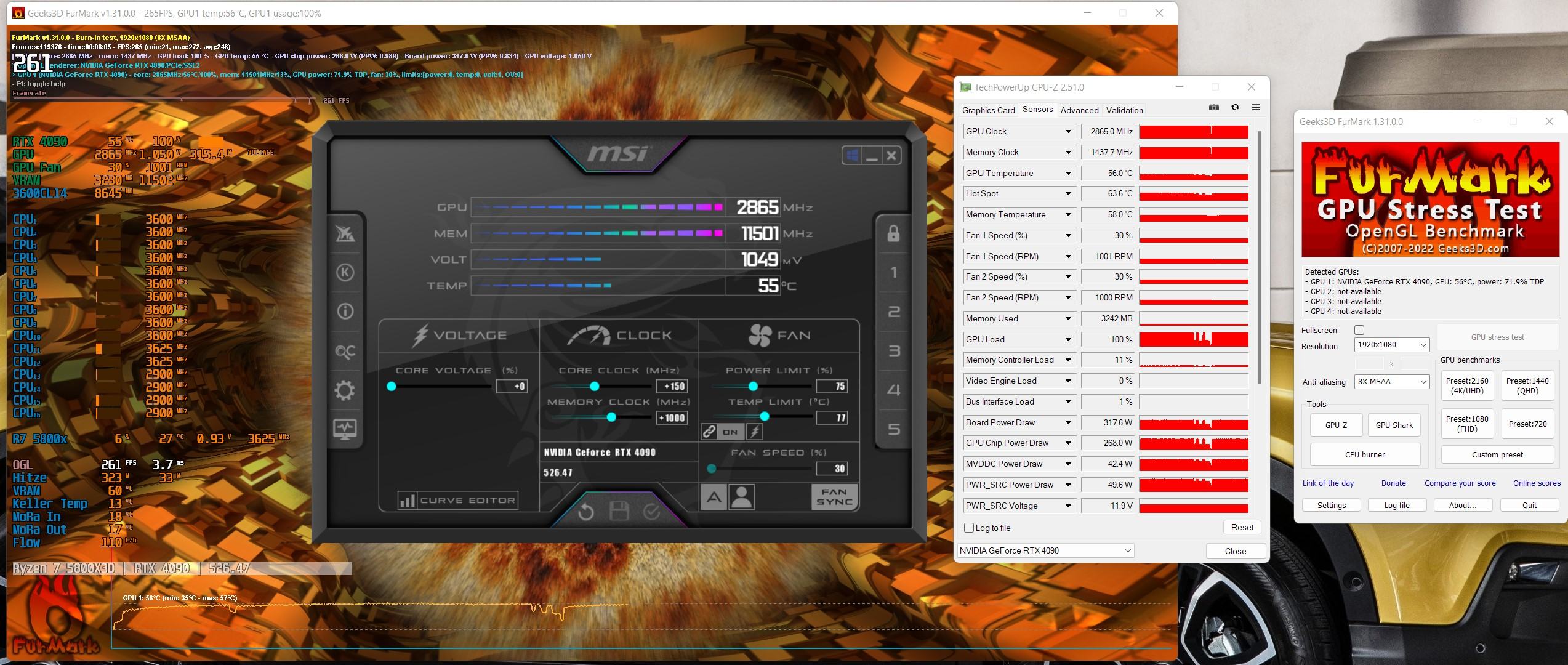Switch to Graphics Card tab

[988, 110]
